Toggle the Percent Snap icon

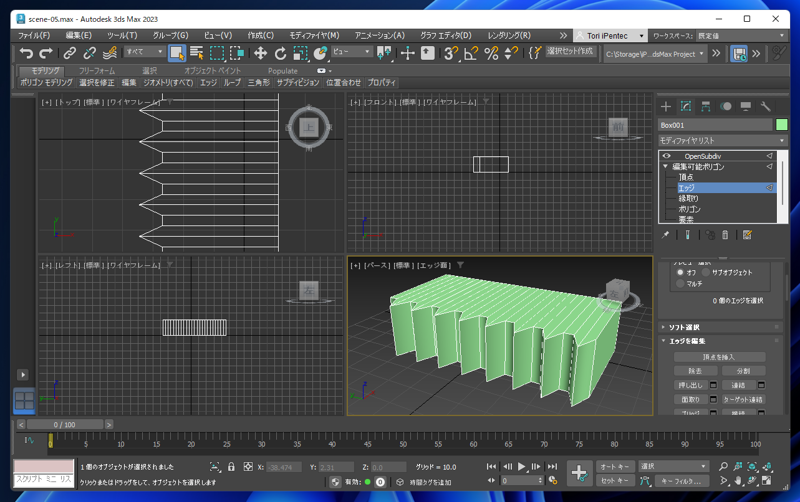pyautogui.click(x=491, y=53)
